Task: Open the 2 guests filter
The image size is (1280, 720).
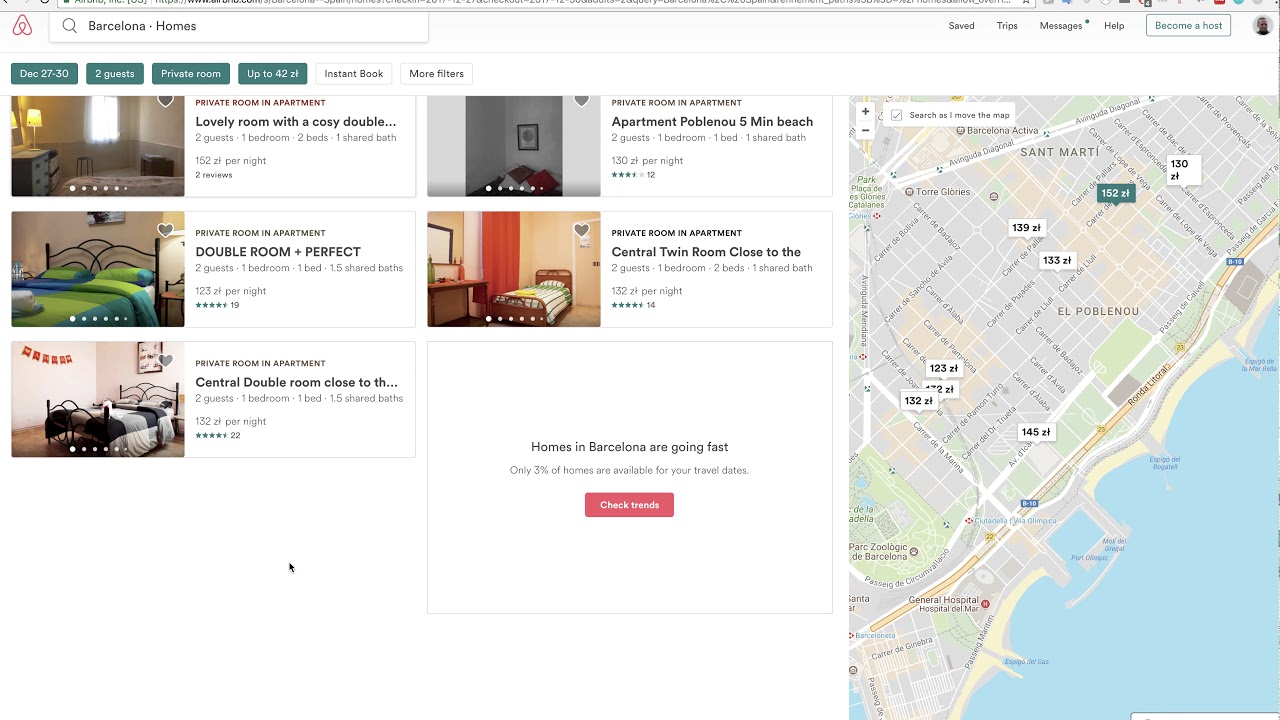Action: (115, 74)
